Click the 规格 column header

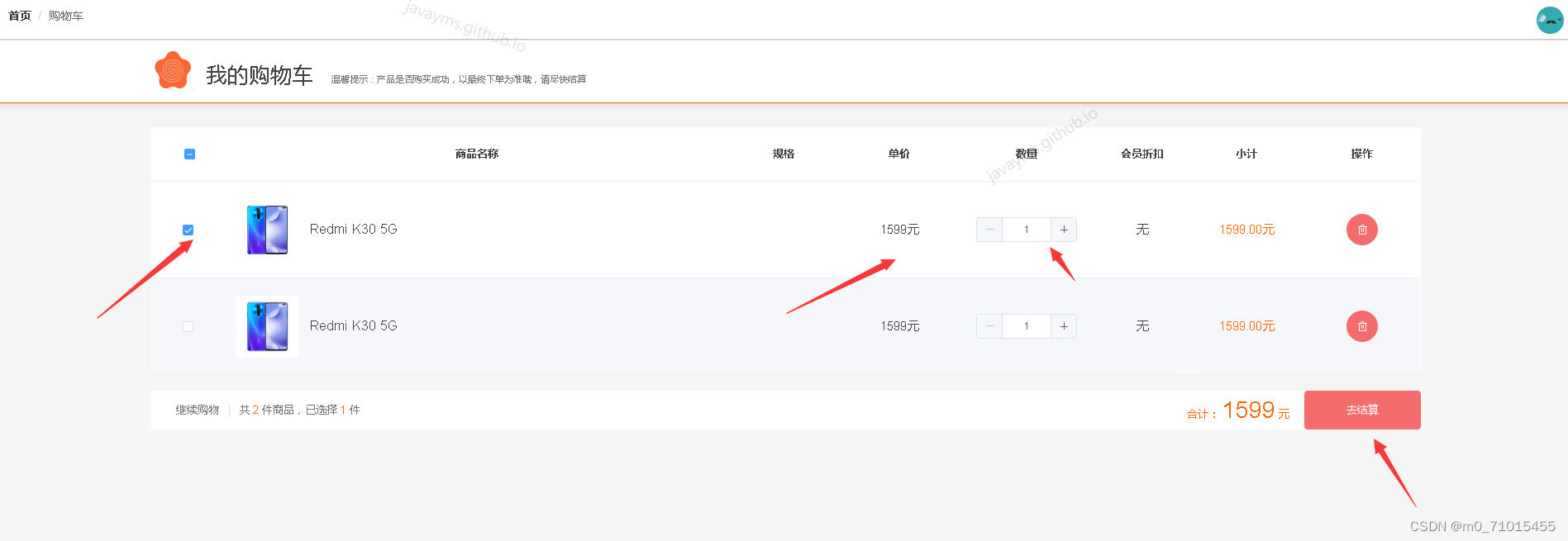[783, 154]
